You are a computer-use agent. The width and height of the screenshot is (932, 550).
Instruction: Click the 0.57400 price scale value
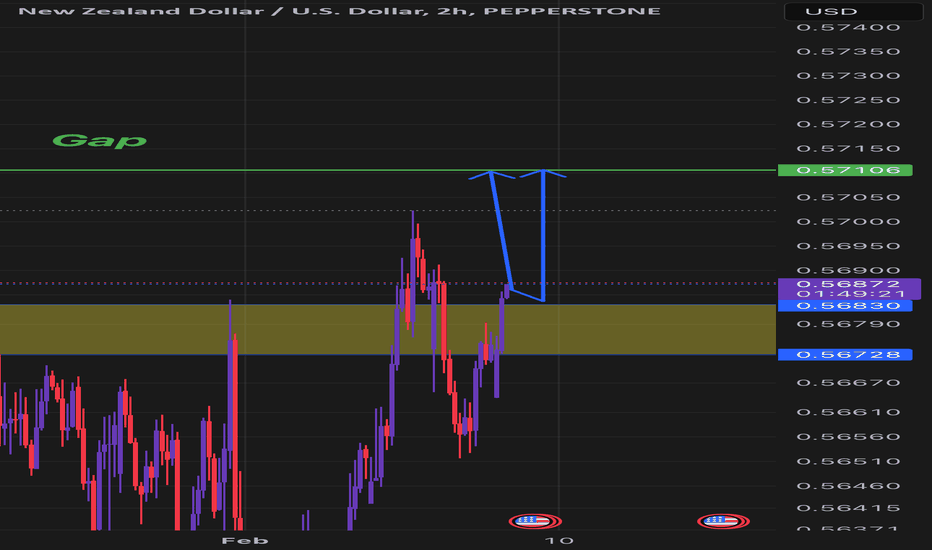coord(848,27)
